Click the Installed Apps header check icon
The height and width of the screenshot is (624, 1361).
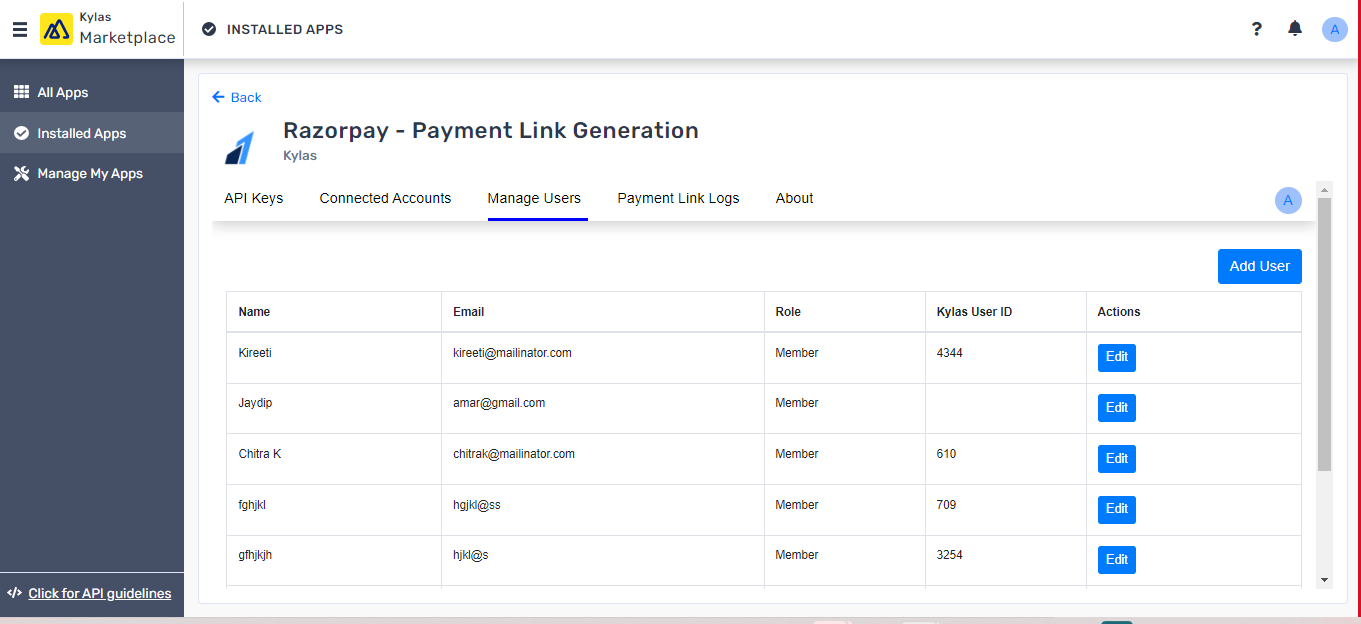click(x=209, y=29)
